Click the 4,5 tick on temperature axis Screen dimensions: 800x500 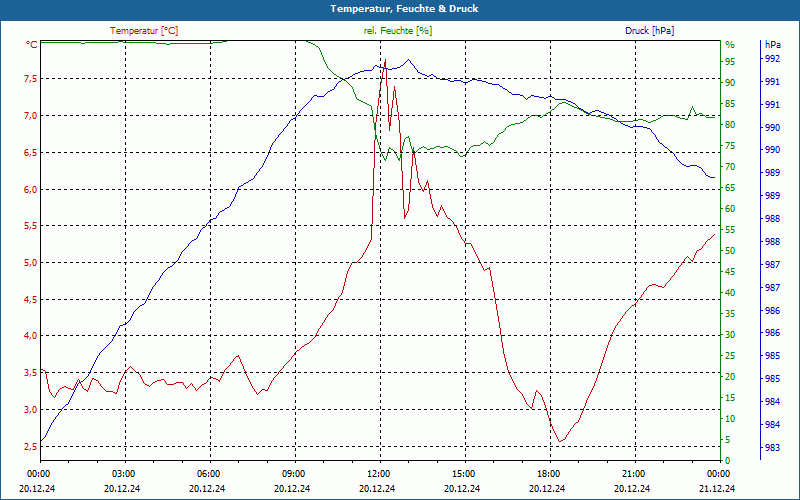pos(29,299)
